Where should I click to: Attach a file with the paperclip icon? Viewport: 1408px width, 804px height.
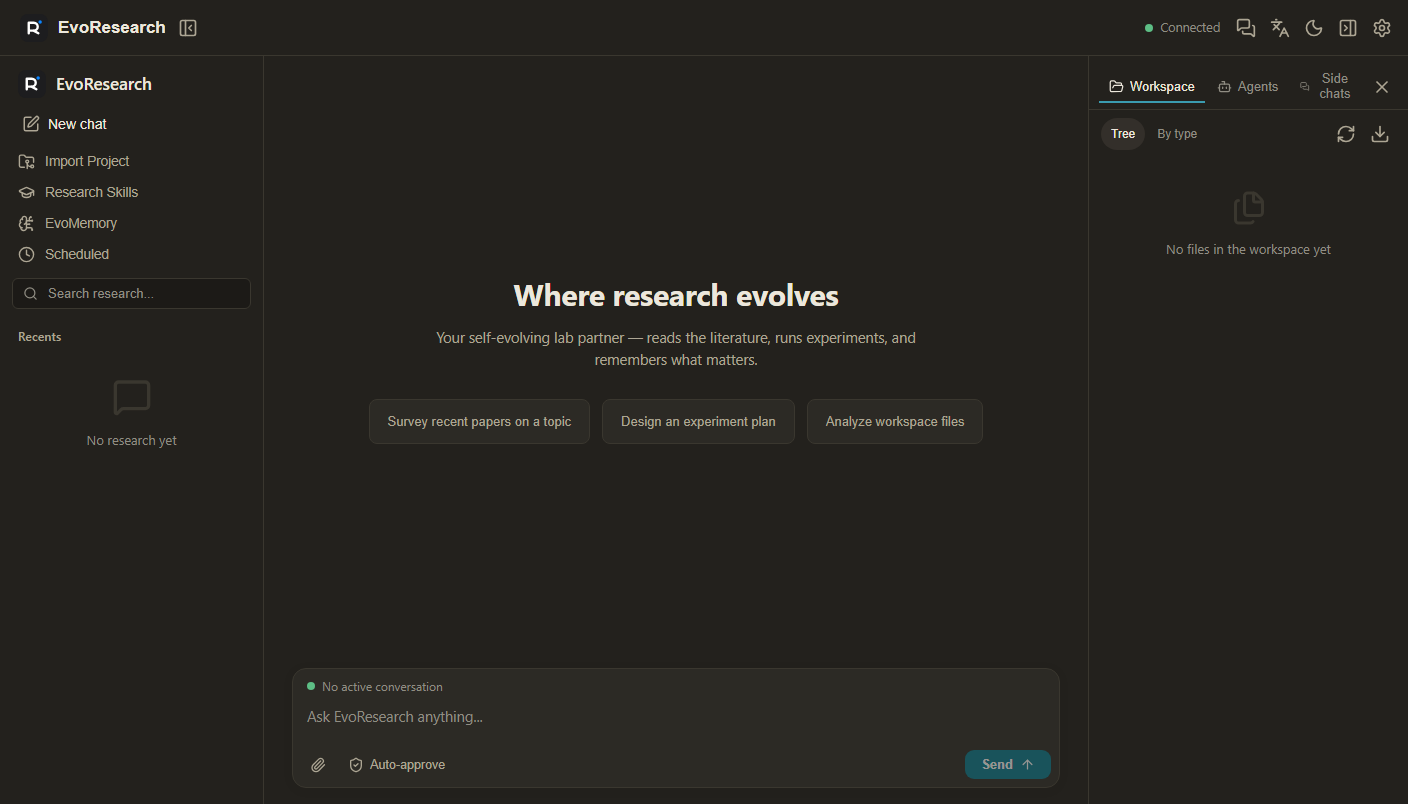pyautogui.click(x=318, y=765)
